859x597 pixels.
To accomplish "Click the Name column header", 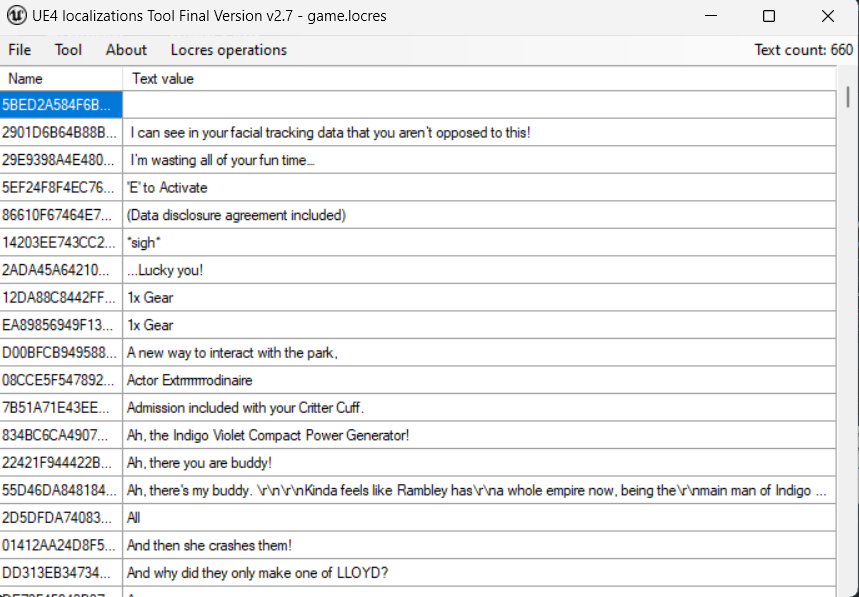I will tap(26, 78).
